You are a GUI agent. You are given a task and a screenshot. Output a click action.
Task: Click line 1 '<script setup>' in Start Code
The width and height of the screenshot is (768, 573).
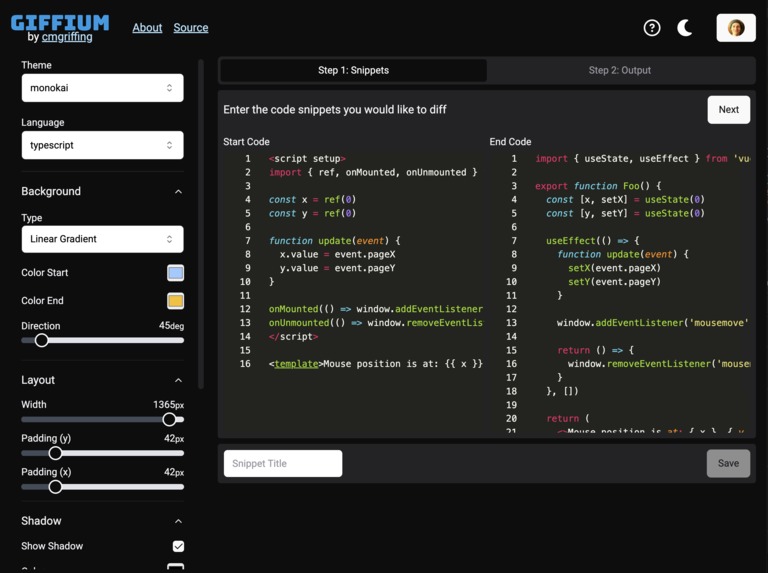click(307, 159)
